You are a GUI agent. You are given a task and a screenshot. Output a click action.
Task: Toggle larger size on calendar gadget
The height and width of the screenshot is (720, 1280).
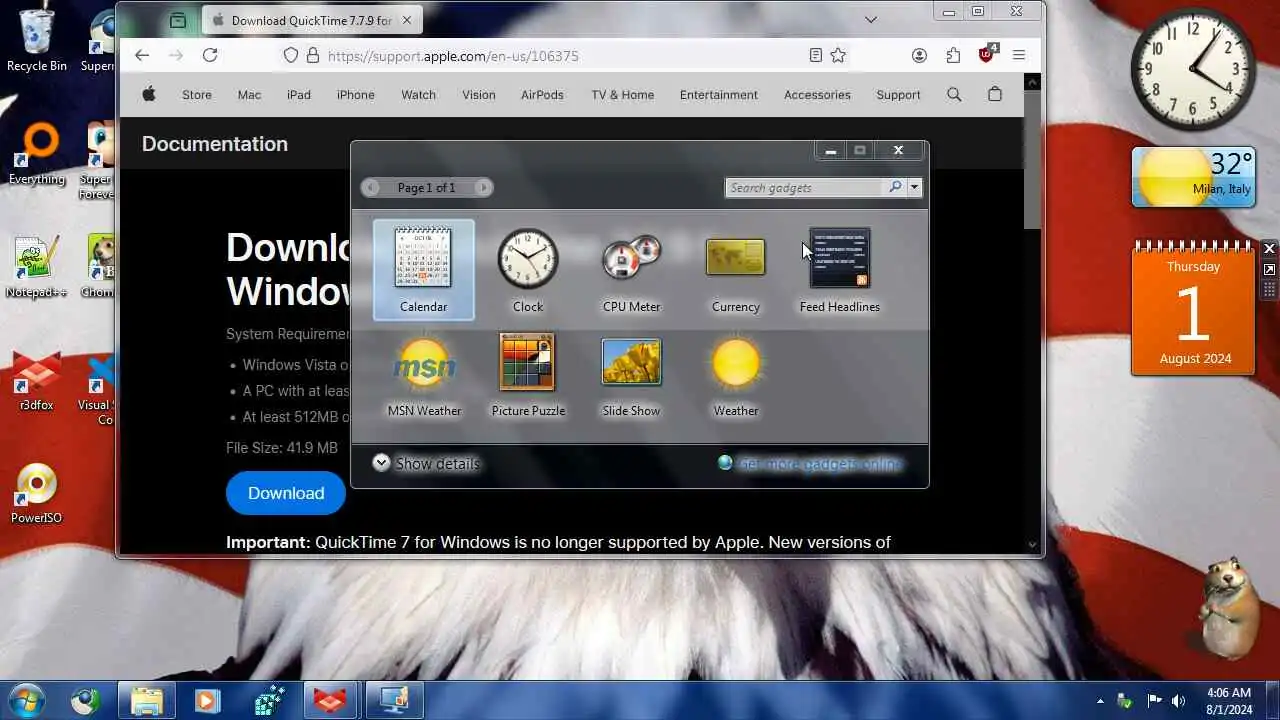pyautogui.click(x=1269, y=270)
